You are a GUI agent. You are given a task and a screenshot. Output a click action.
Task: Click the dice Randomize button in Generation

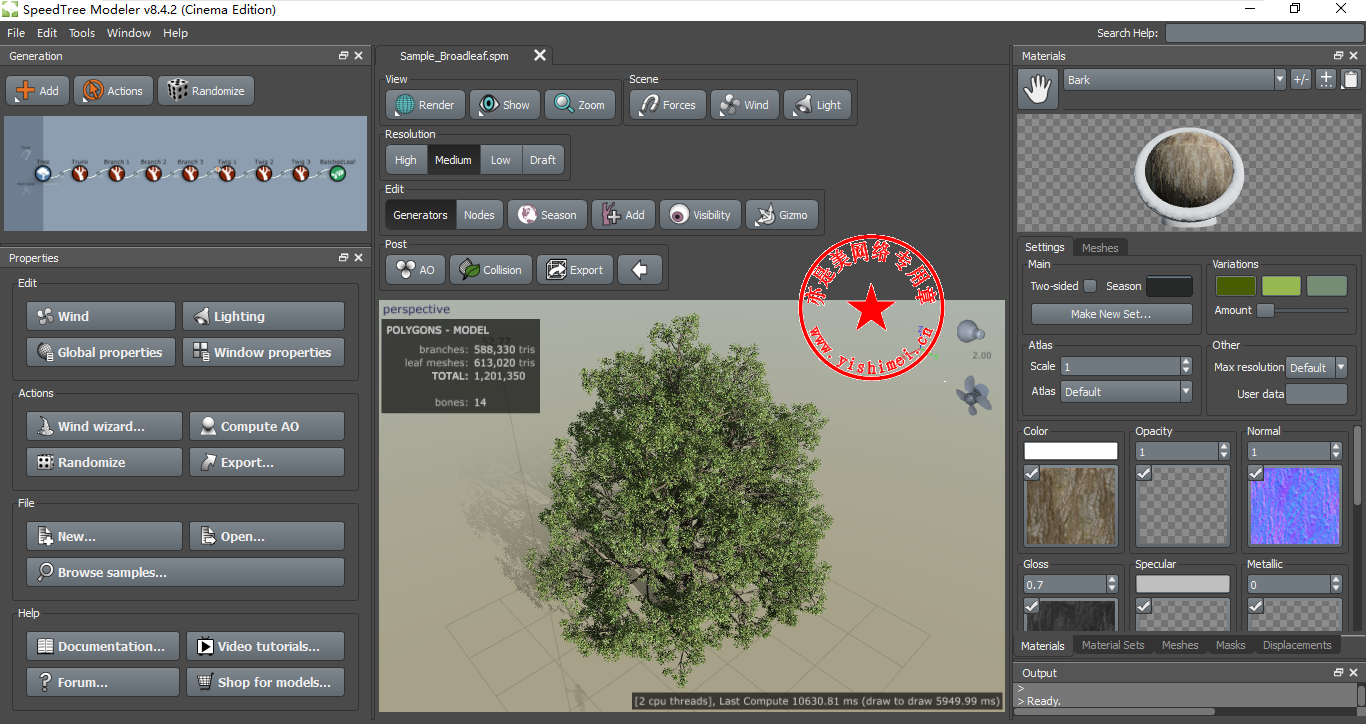point(207,91)
